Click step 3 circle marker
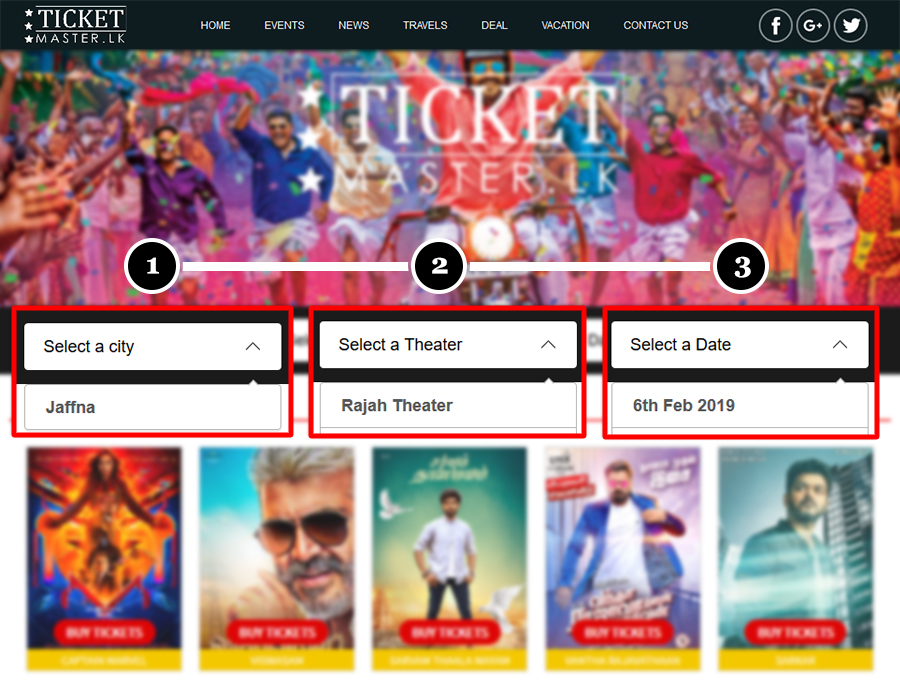The image size is (900, 687). (741, 266)
